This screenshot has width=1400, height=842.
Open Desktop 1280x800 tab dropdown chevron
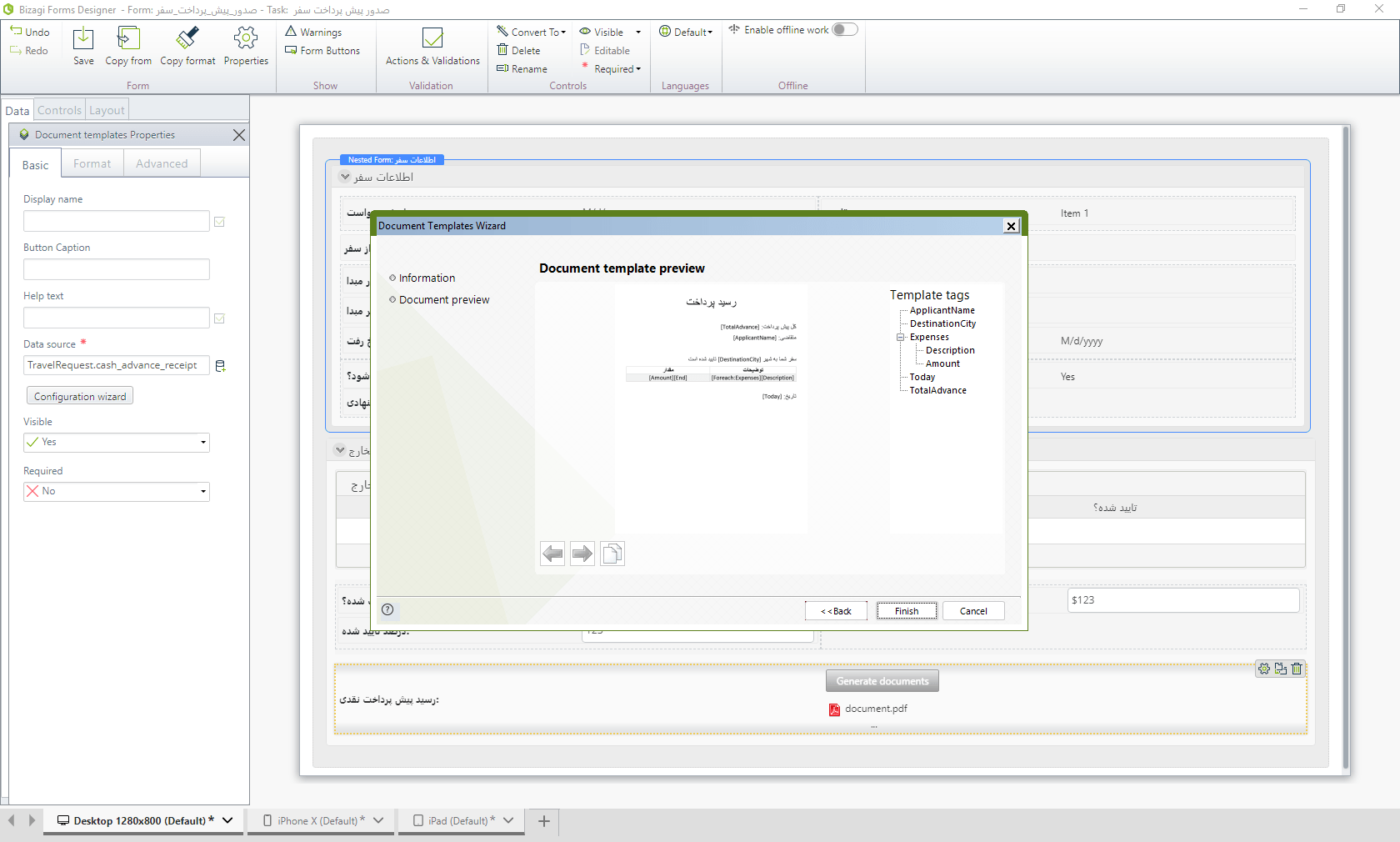coord(227,821)
